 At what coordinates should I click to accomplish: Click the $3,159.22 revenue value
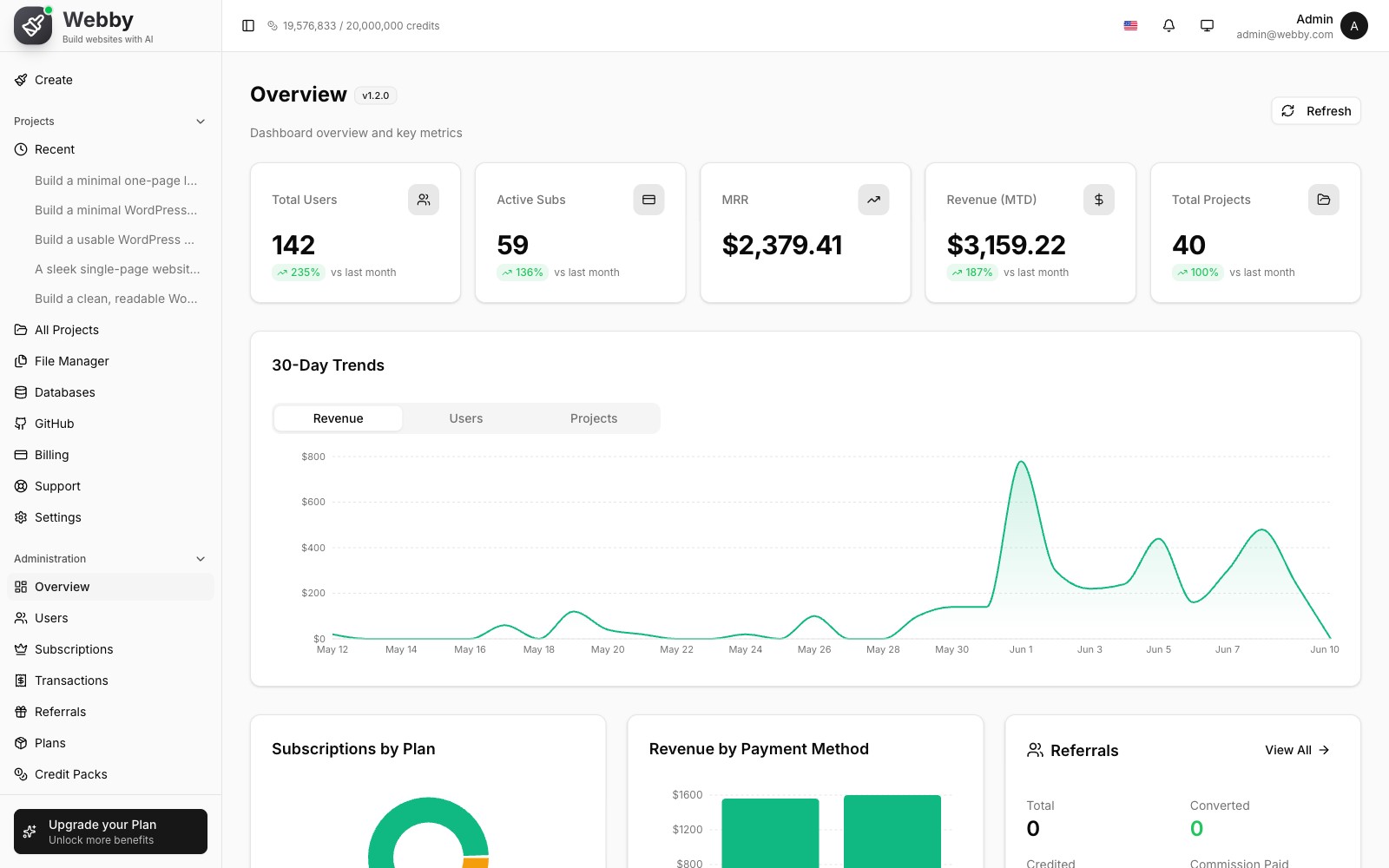pos(1006,246)
